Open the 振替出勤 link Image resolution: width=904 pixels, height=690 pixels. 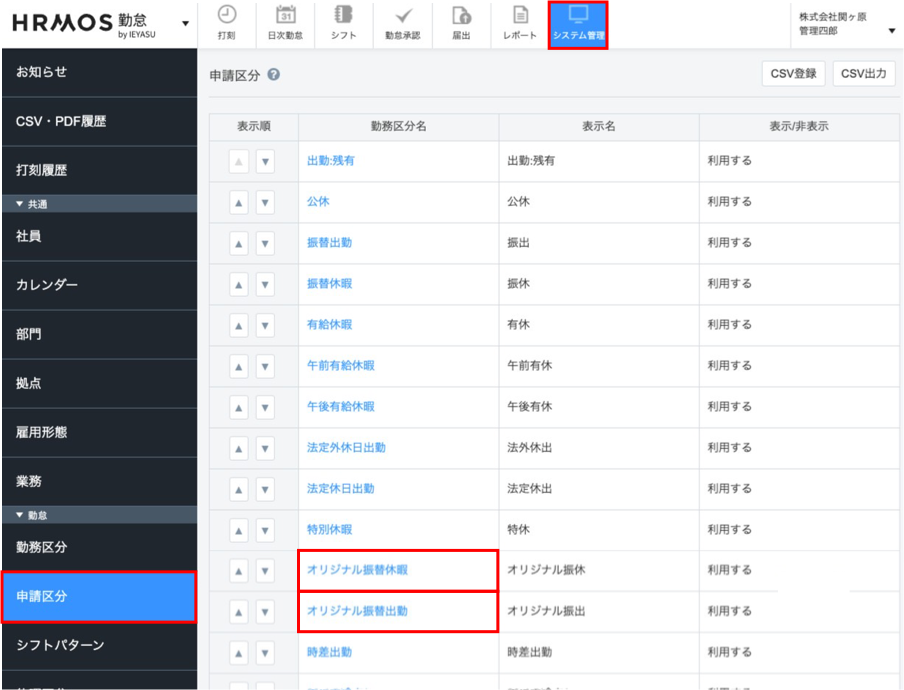329,243
